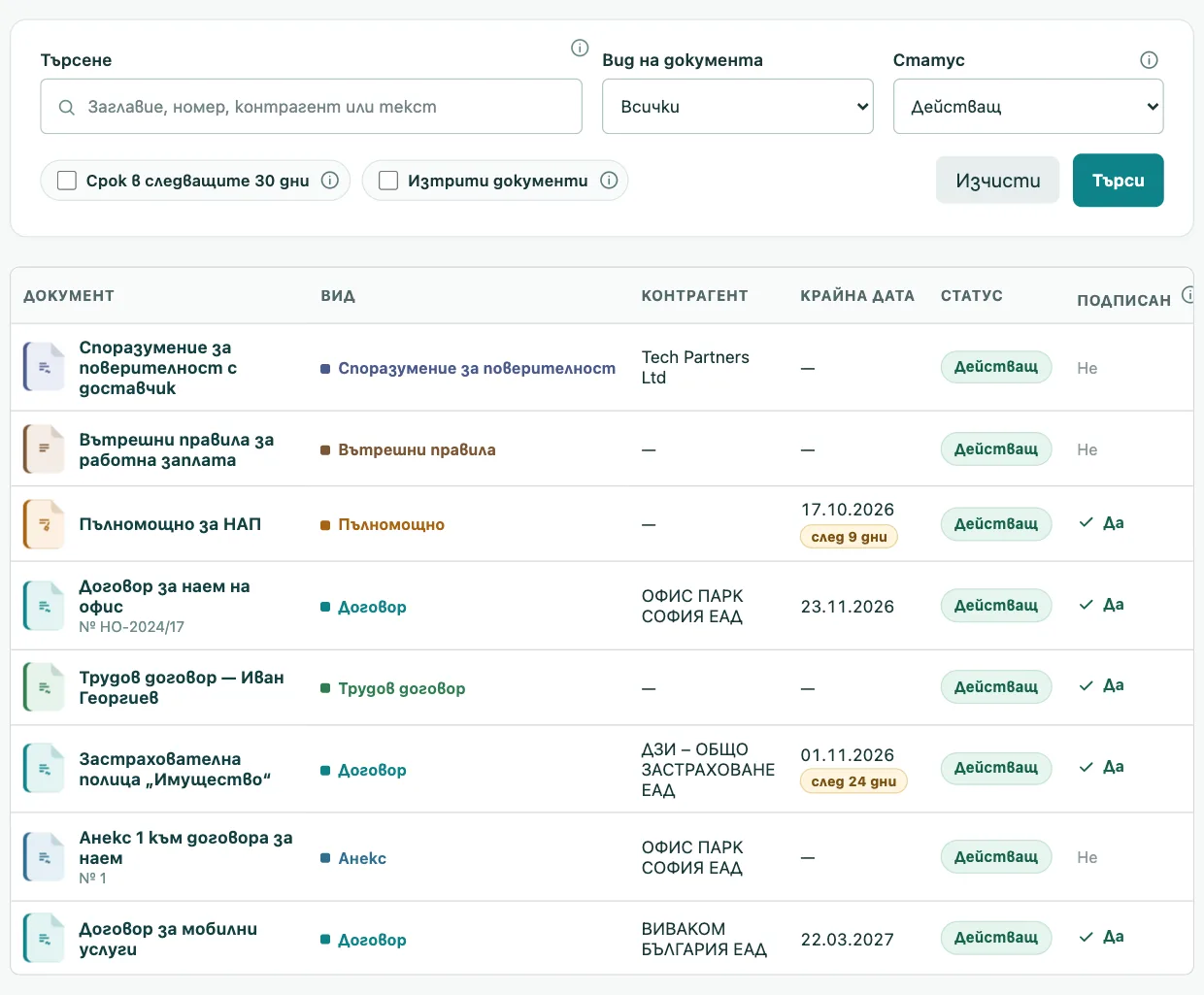Click the info icon next to Статус filter
Viewport: 1204px width, 995px height.
1149,60
